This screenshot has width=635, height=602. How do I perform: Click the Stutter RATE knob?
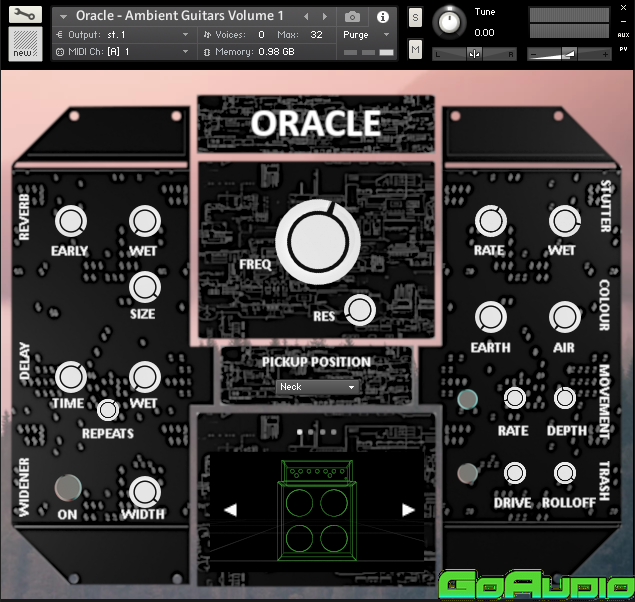490,221
